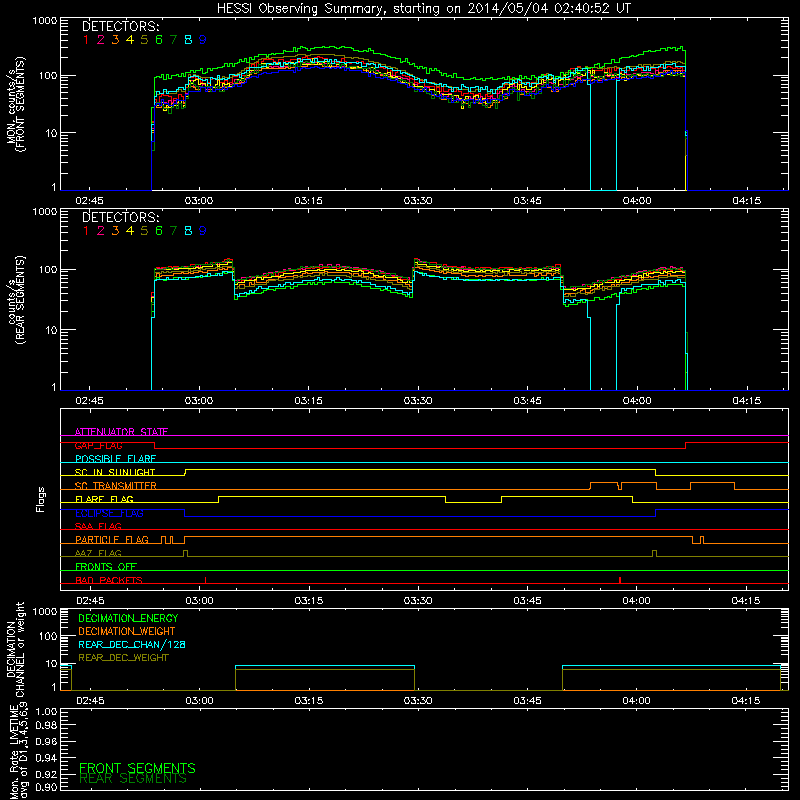Click 03:30 tick under the decimation panel

pyautogui.click(x=418, y=701)
